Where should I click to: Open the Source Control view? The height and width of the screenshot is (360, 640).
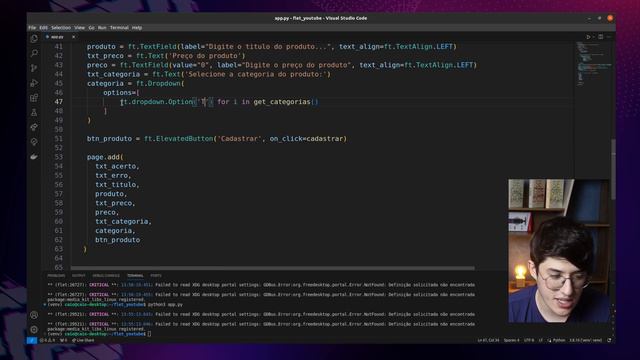pos(34,68)
